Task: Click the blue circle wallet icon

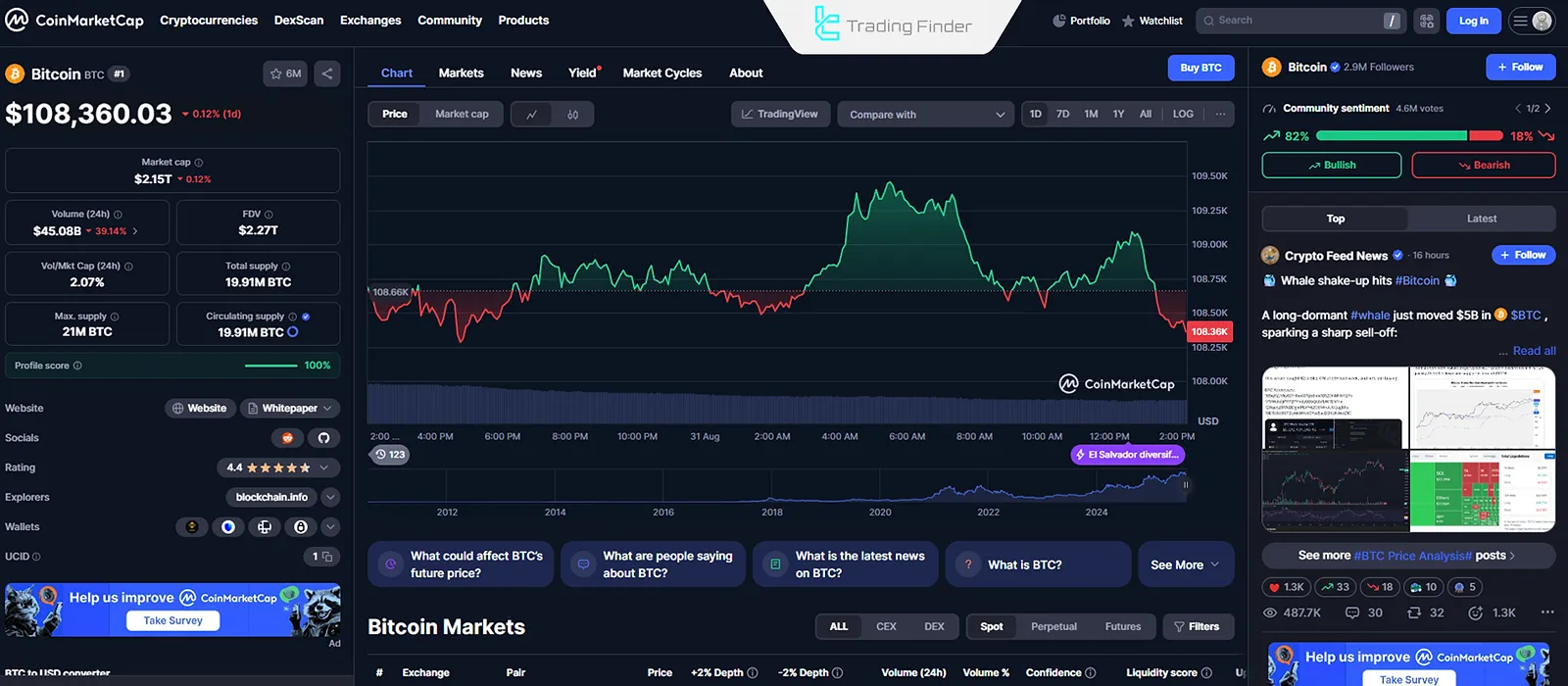Action: tap(228, 527)
